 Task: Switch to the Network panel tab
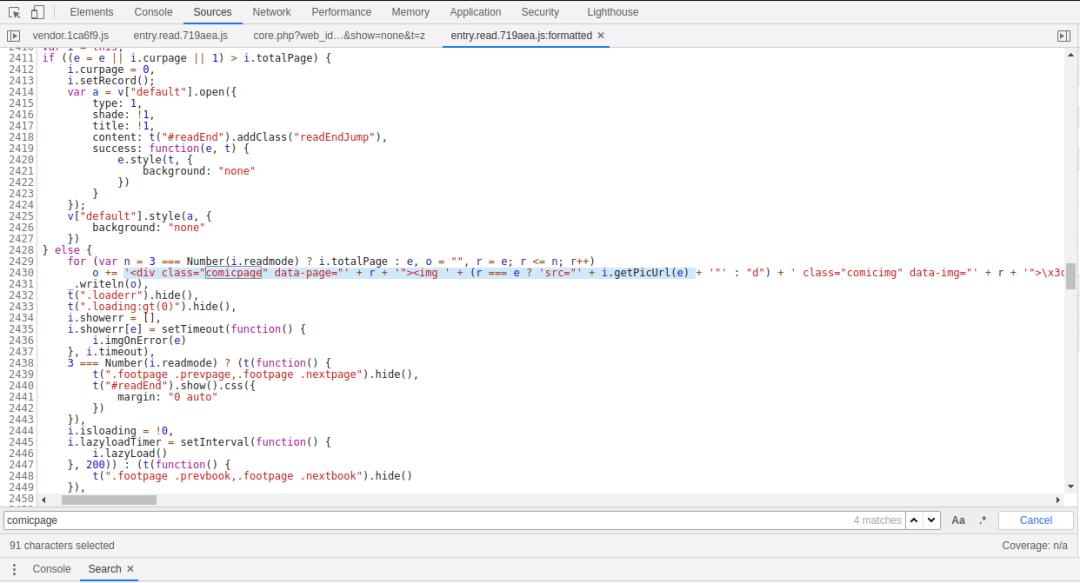pos(271,12)
